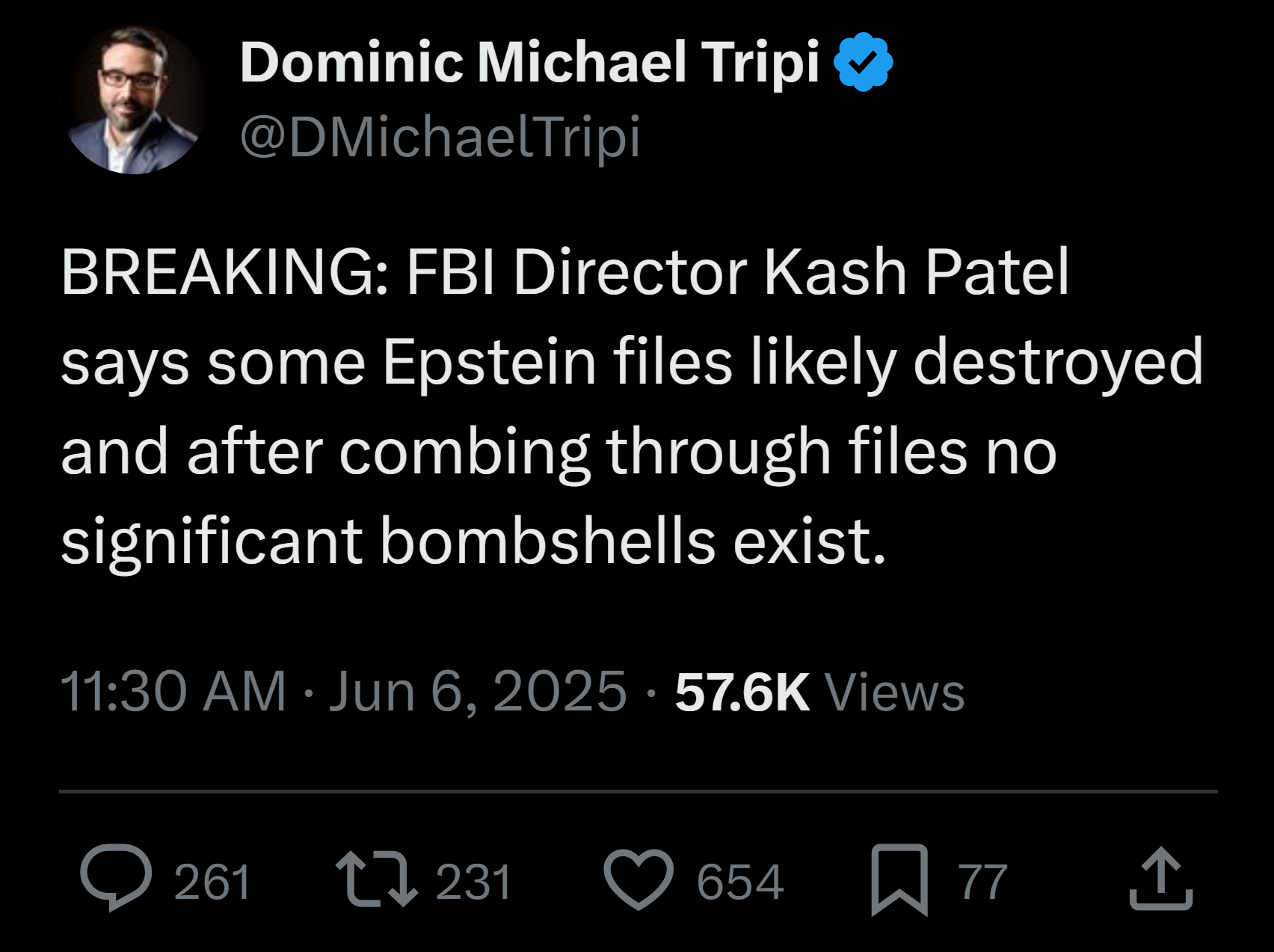Select the 231 reposts count

pos(473,882)
